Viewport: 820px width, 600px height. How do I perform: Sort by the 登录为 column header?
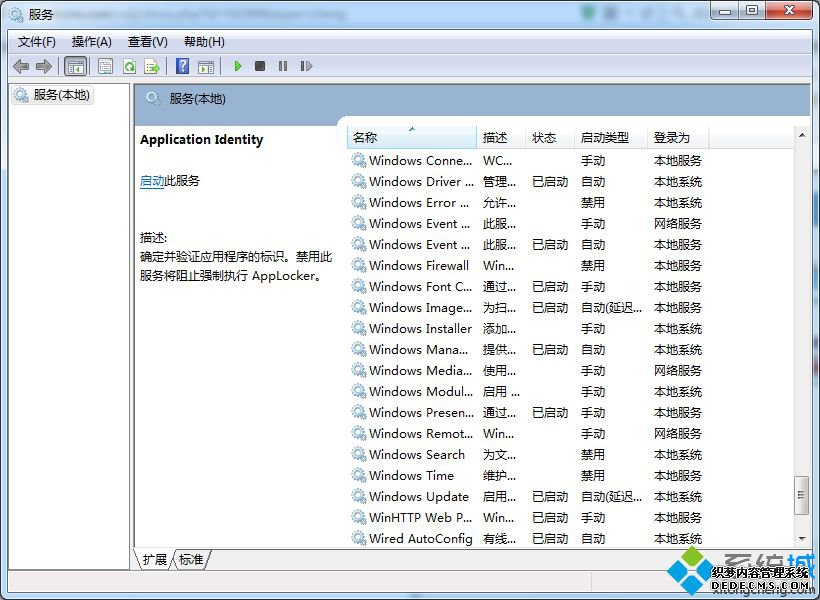tap(678, 138)
